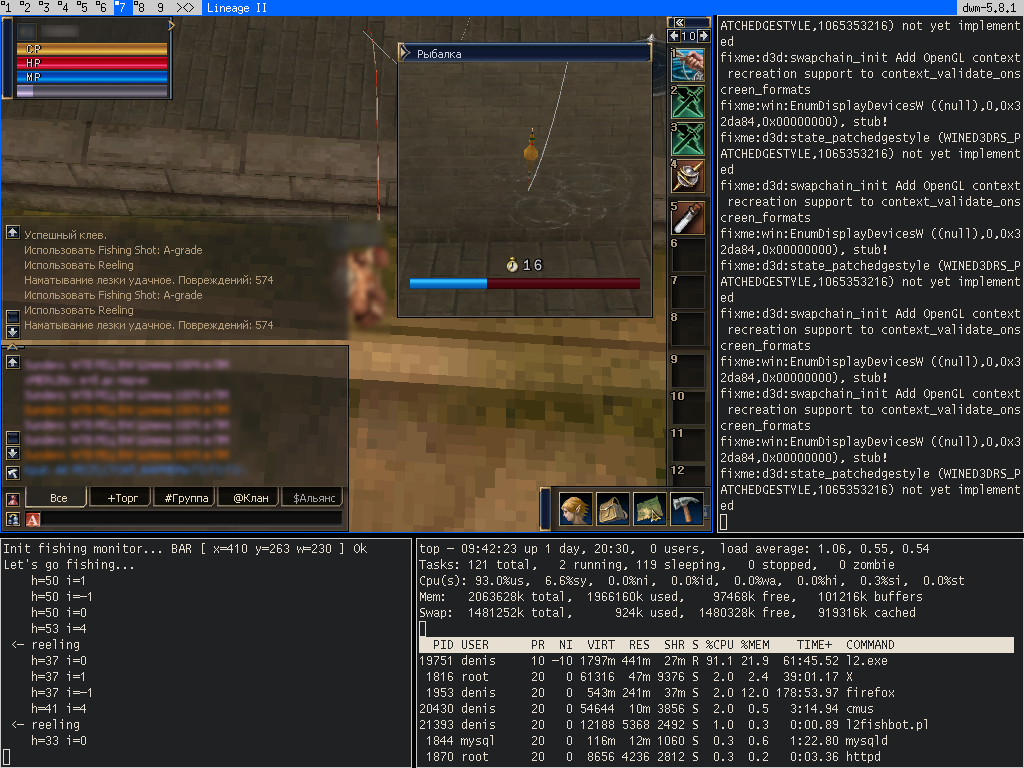Click cmus process row in top
Screen dimensions: 1024x768
[x=647, y=709]
